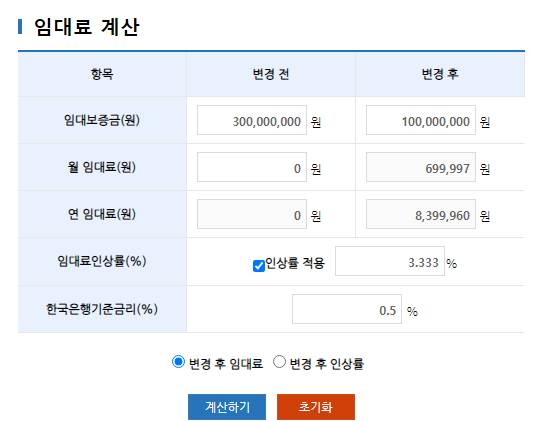
Task: Click the 변경 후 월 임대료 field showing 699,997
Action: point(421,167)
